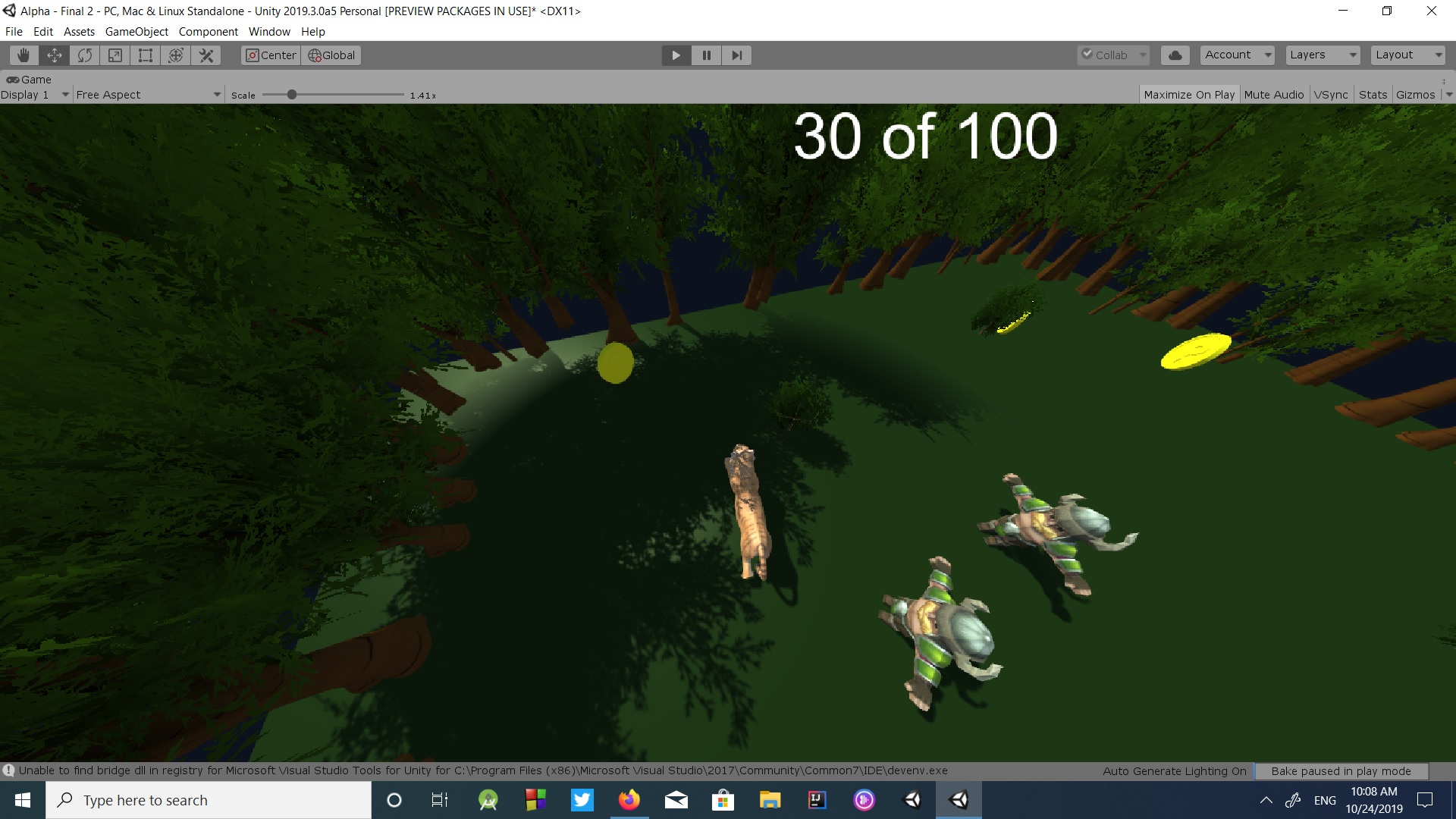The width and height of the screenshot is (1456, 819).
Task: Expand the Layers dropdown
Action: [x=1322, y=55]
